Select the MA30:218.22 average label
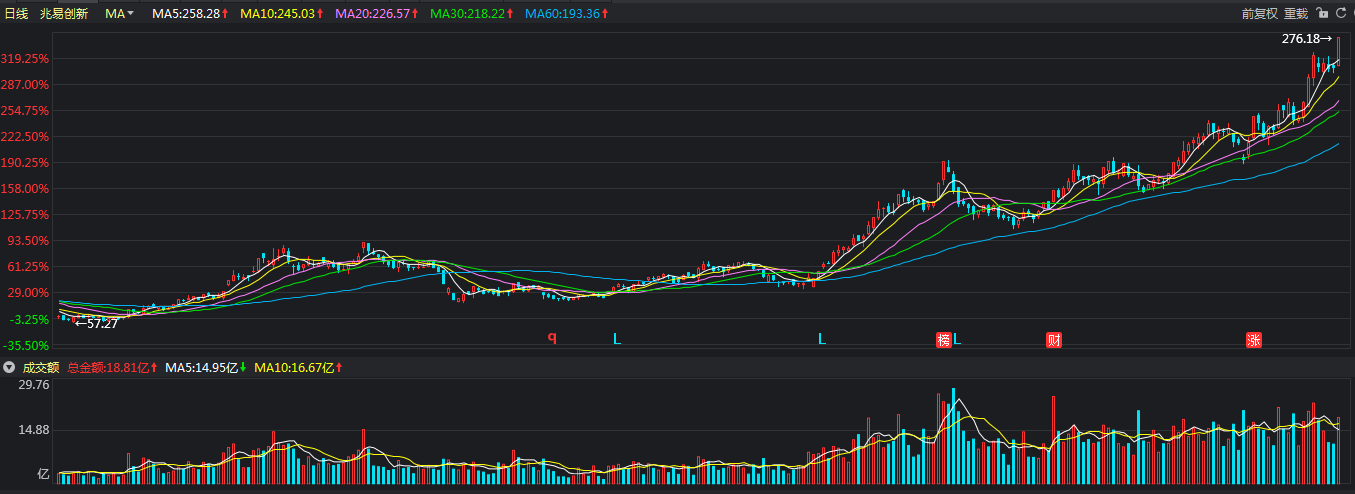 [470, 14]
